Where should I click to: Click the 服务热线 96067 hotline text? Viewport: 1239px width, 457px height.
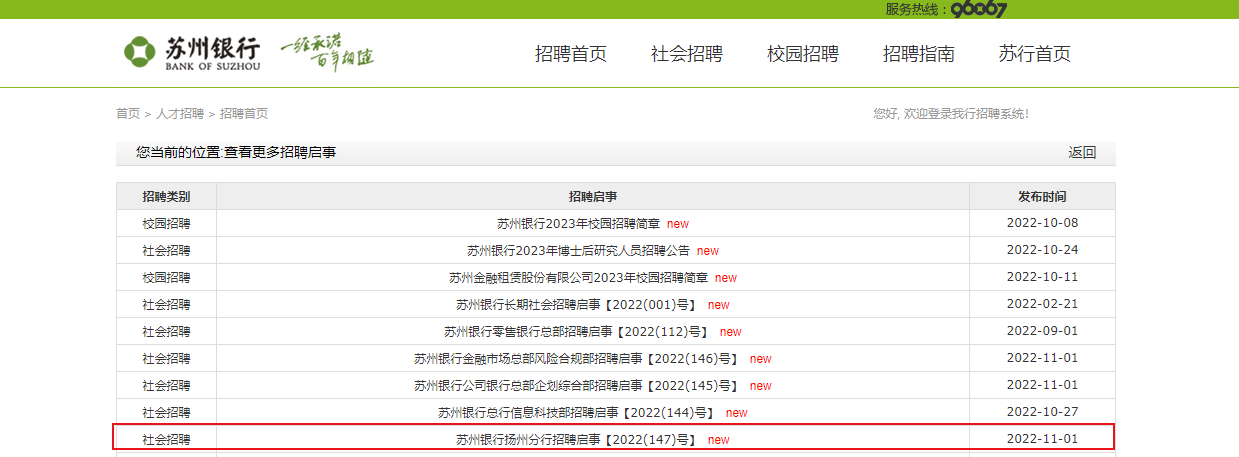tap(946, 9)
